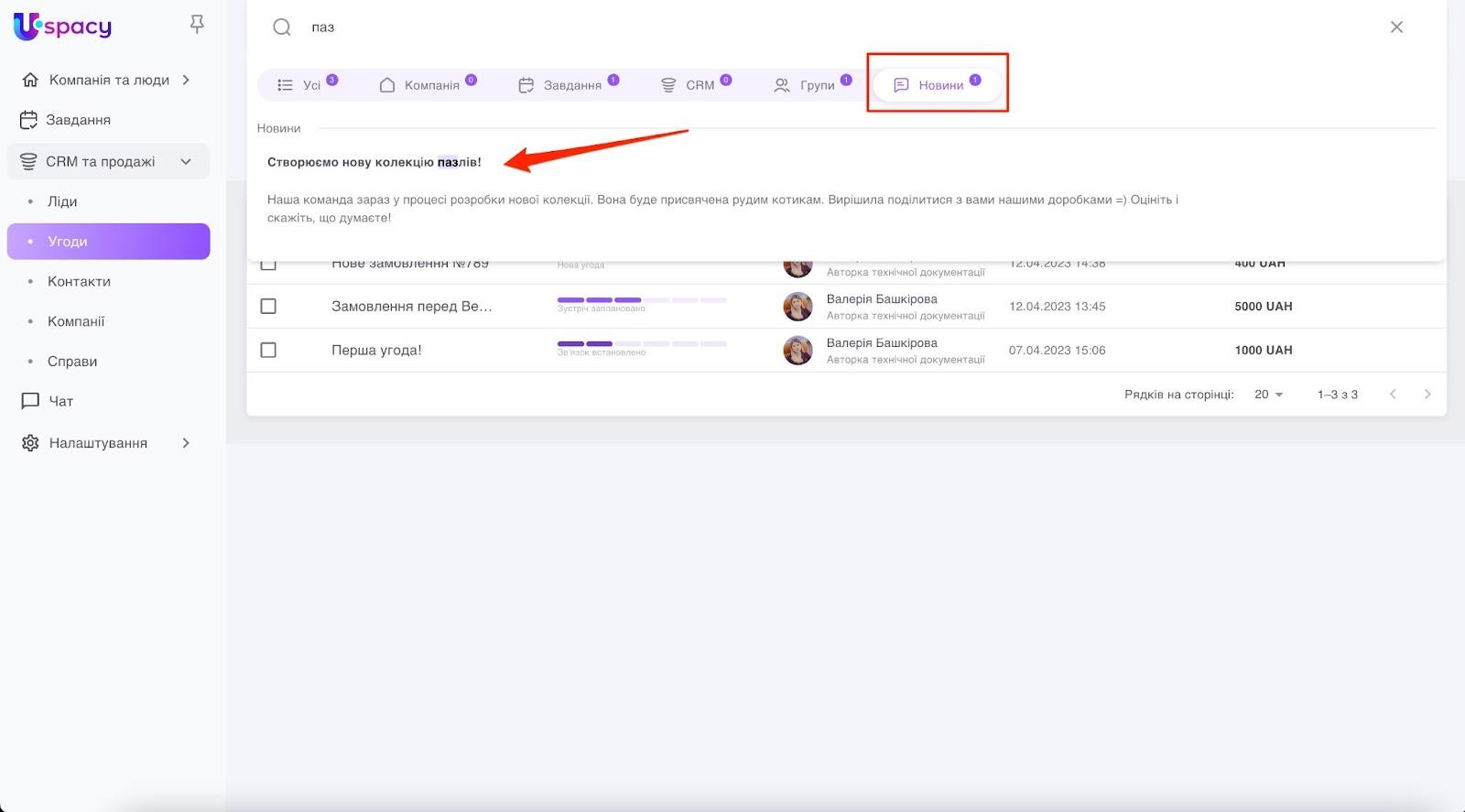Screen dimensions: 1465x812
Task: Click the message icon on the Новини tab
Action: pyautogui.click(x=901, y=85)
